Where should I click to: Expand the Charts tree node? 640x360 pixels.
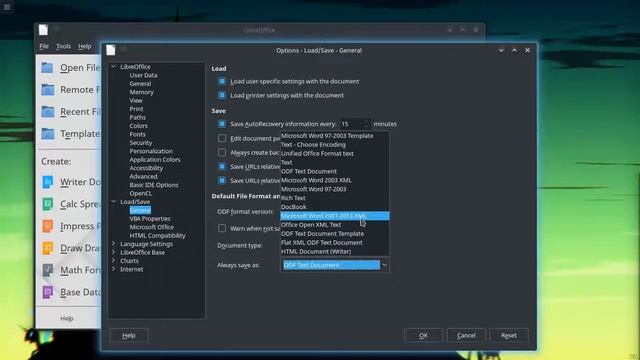(114, 260)
